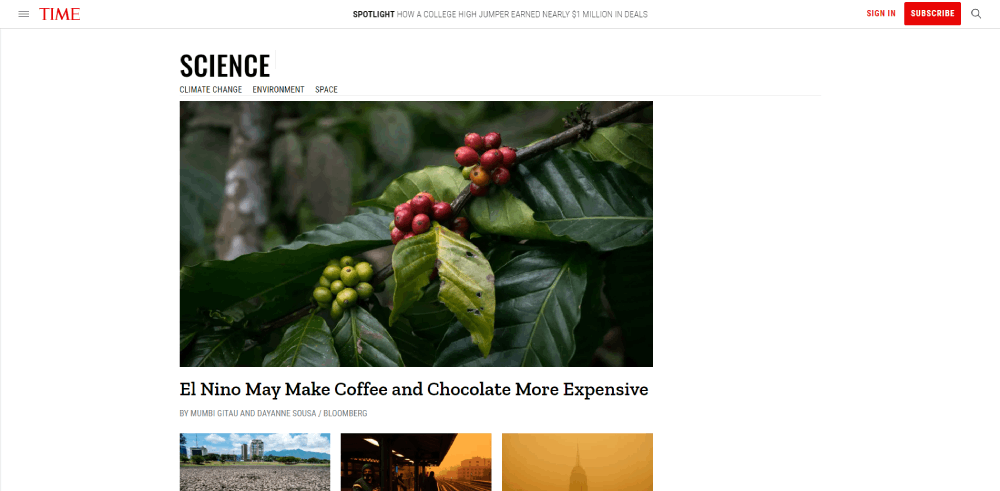Image resolution: width=1000 pixels, height=491 pixels.
Task: Click the Bloomberg source credit
Action: point(345,413)
